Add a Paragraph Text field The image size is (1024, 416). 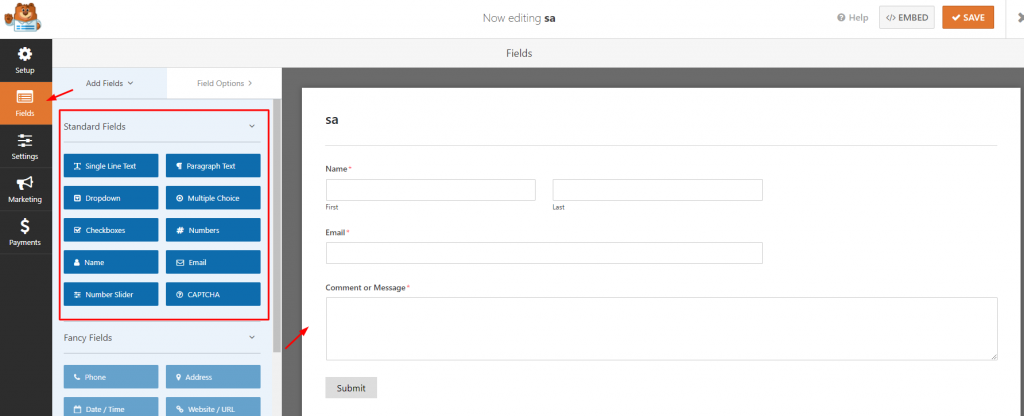coord(213,166)
